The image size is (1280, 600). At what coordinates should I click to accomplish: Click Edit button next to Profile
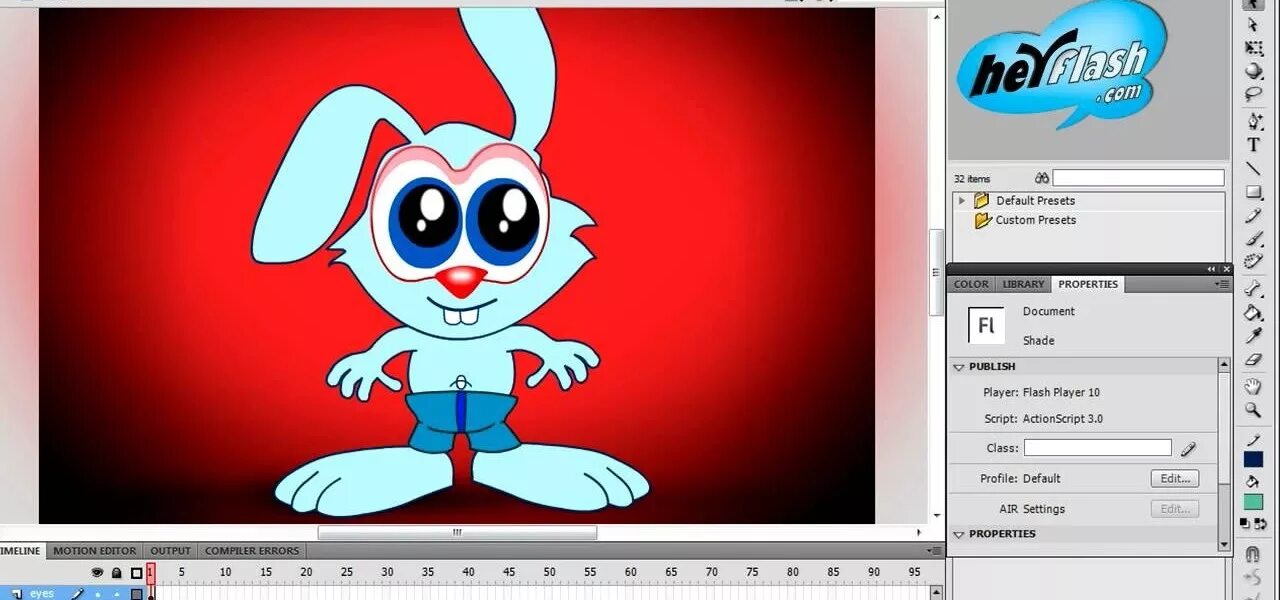1174,479
